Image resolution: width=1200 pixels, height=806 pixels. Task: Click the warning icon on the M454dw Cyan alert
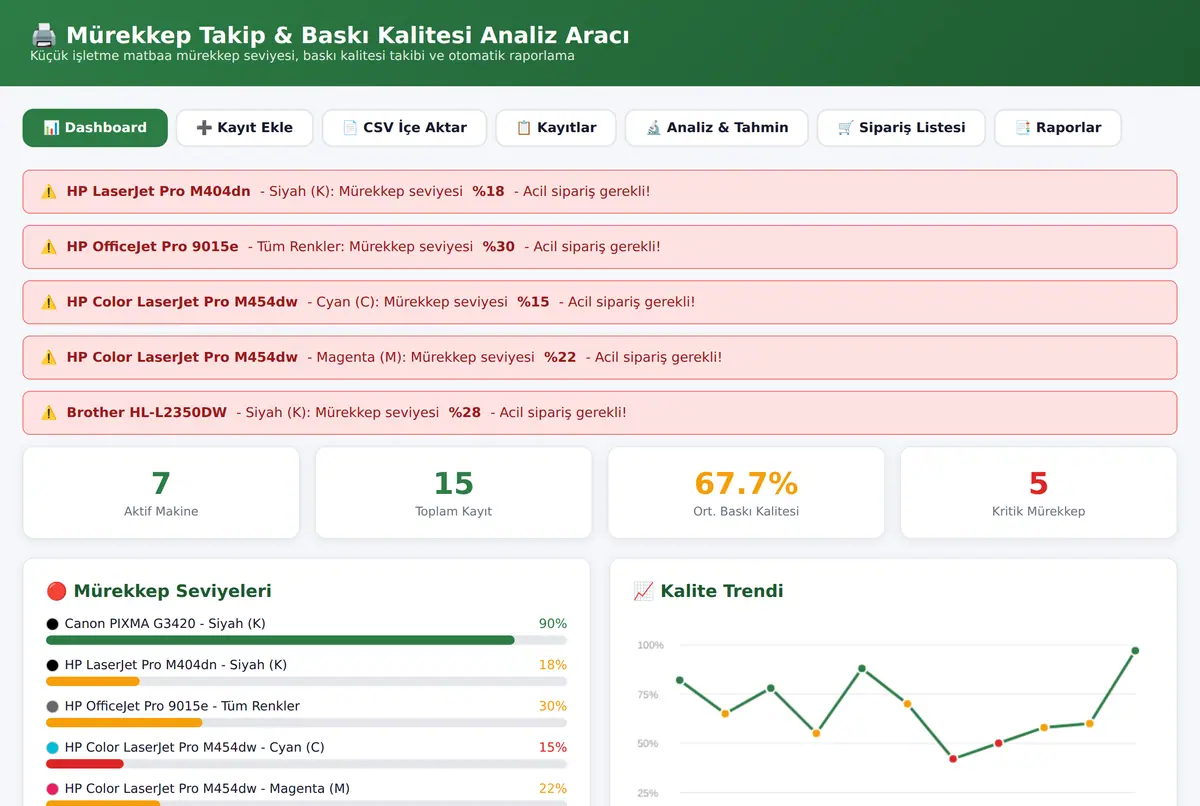coord(49,302)
